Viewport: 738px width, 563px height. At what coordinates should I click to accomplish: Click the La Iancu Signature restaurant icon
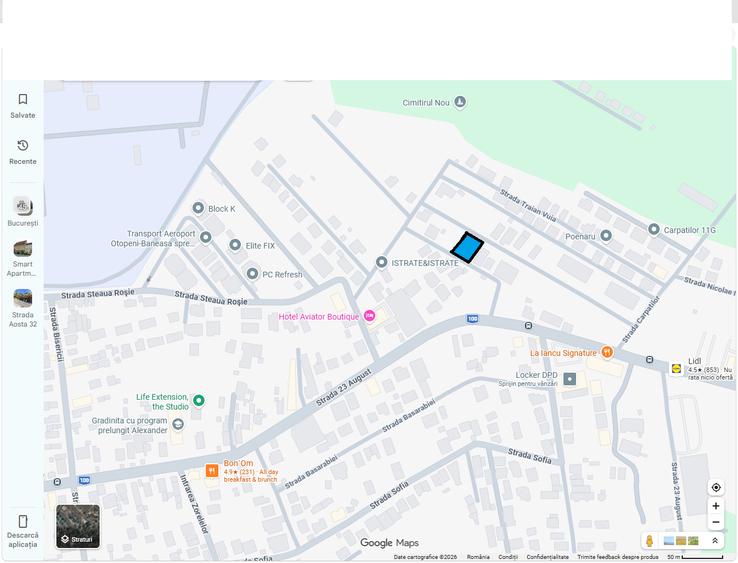click(x=607, y=352)
